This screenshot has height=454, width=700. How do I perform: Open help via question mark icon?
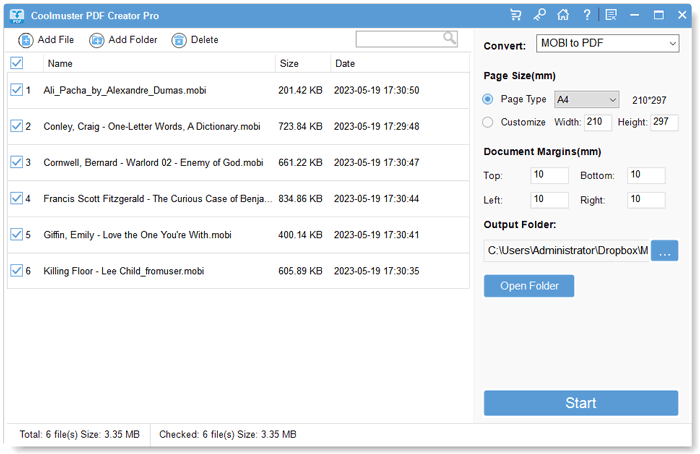[x=587, y=15]
